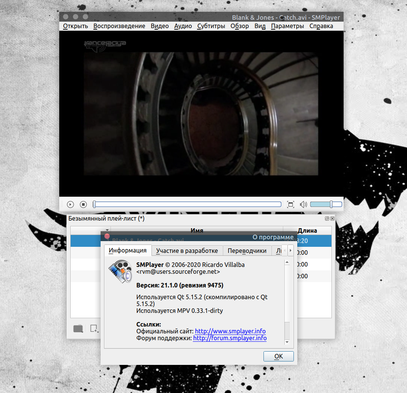Click the Используется MPV 0.33.1-dirty text
This screenshot has width=407, height=393.
[x=179, y=311]
